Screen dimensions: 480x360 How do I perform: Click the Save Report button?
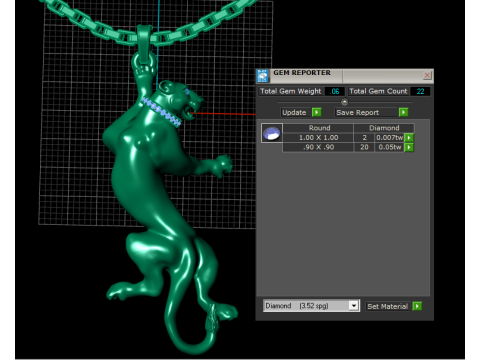click(x=366, y=112)
